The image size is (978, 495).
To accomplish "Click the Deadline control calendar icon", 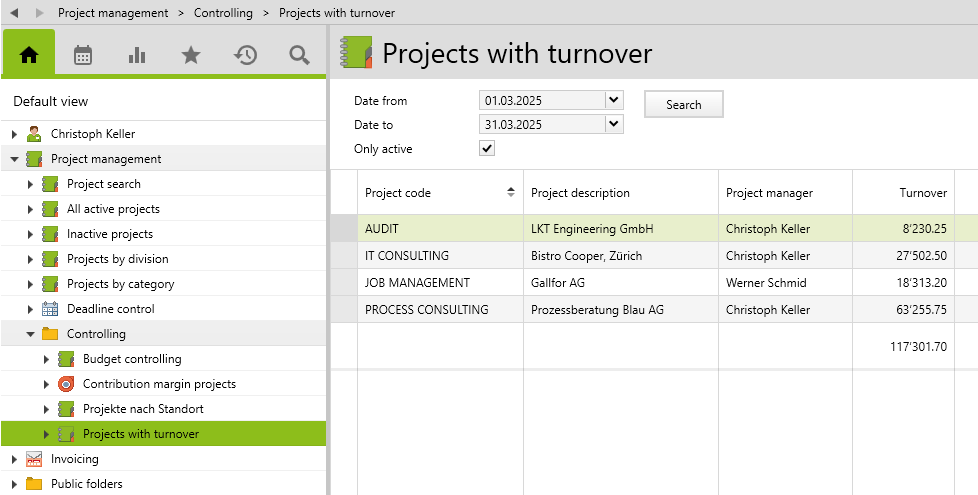I will (50, 309).
